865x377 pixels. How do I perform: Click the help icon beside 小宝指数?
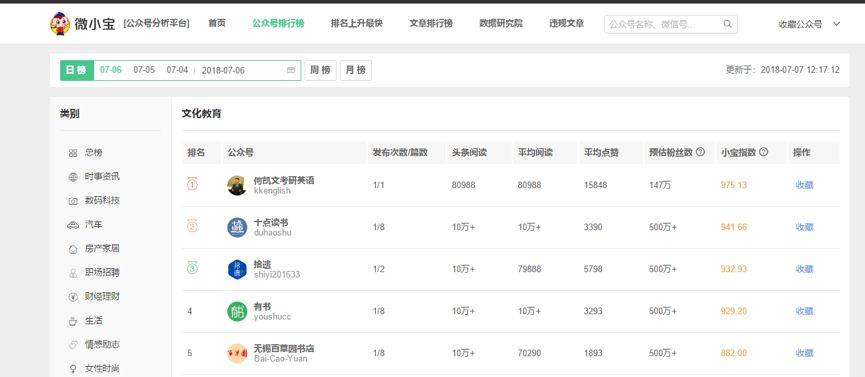click(763, 152)
